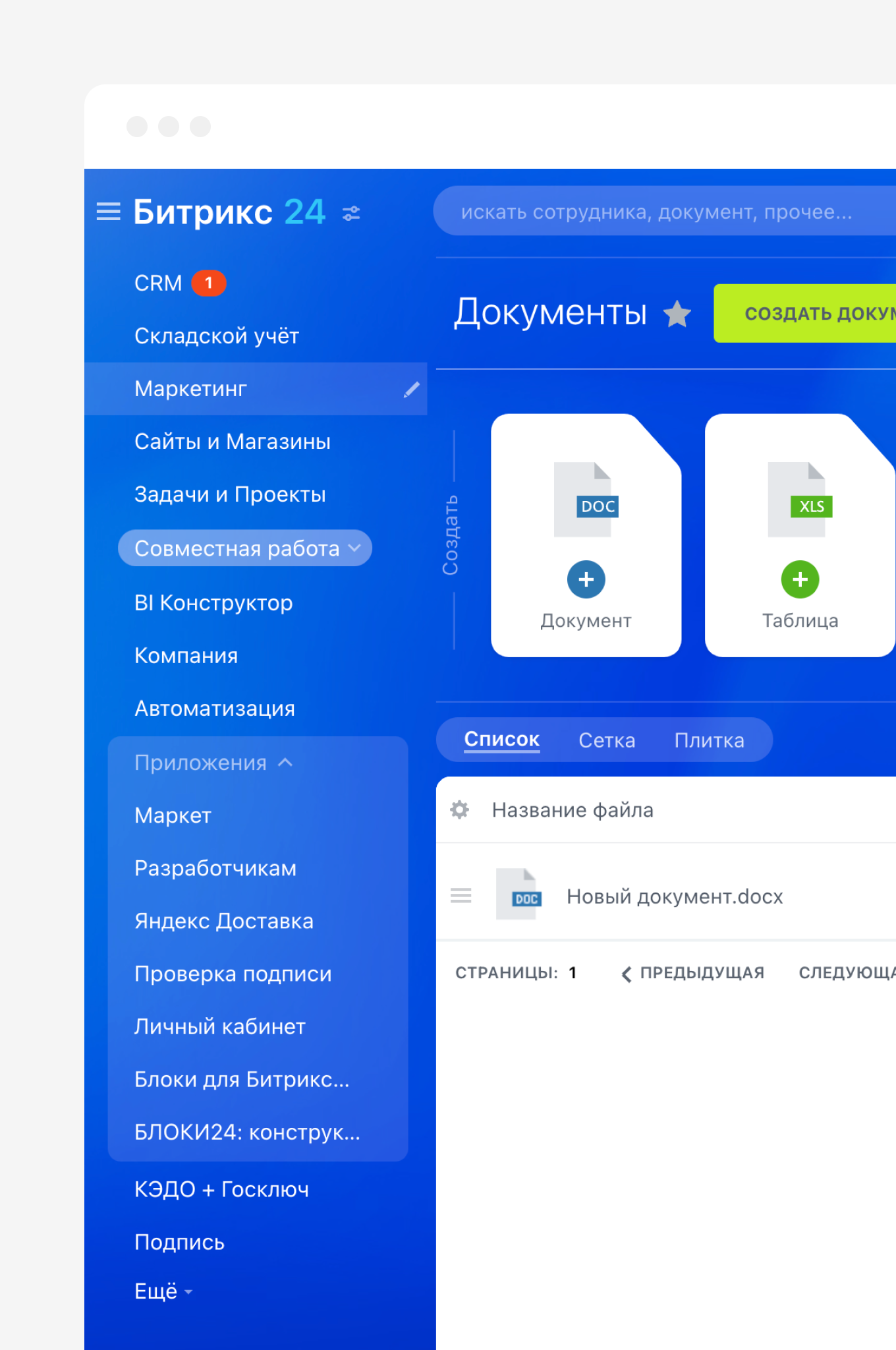Open Маркет in applications
Screen dimensions: 896x1350
(173, 815)
